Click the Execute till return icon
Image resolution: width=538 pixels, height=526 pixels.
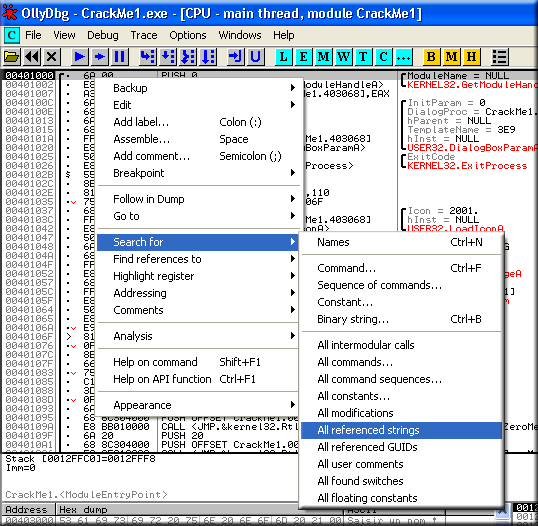pos(235,56)
